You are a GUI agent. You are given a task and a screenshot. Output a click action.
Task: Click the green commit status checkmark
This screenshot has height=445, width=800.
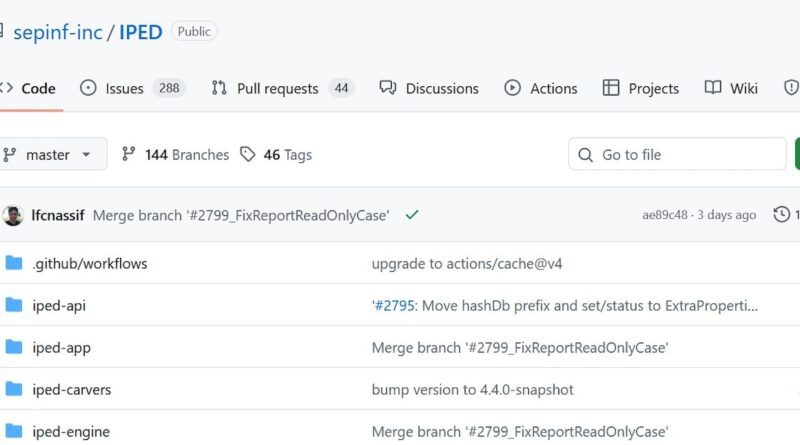click(x=412, y=215)
